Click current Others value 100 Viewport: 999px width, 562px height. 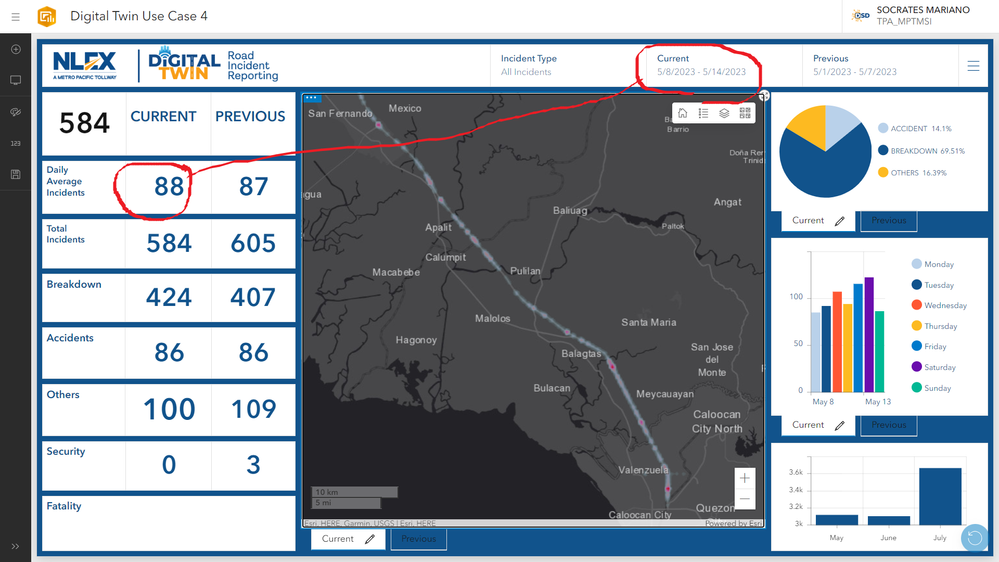click(169, 409)
